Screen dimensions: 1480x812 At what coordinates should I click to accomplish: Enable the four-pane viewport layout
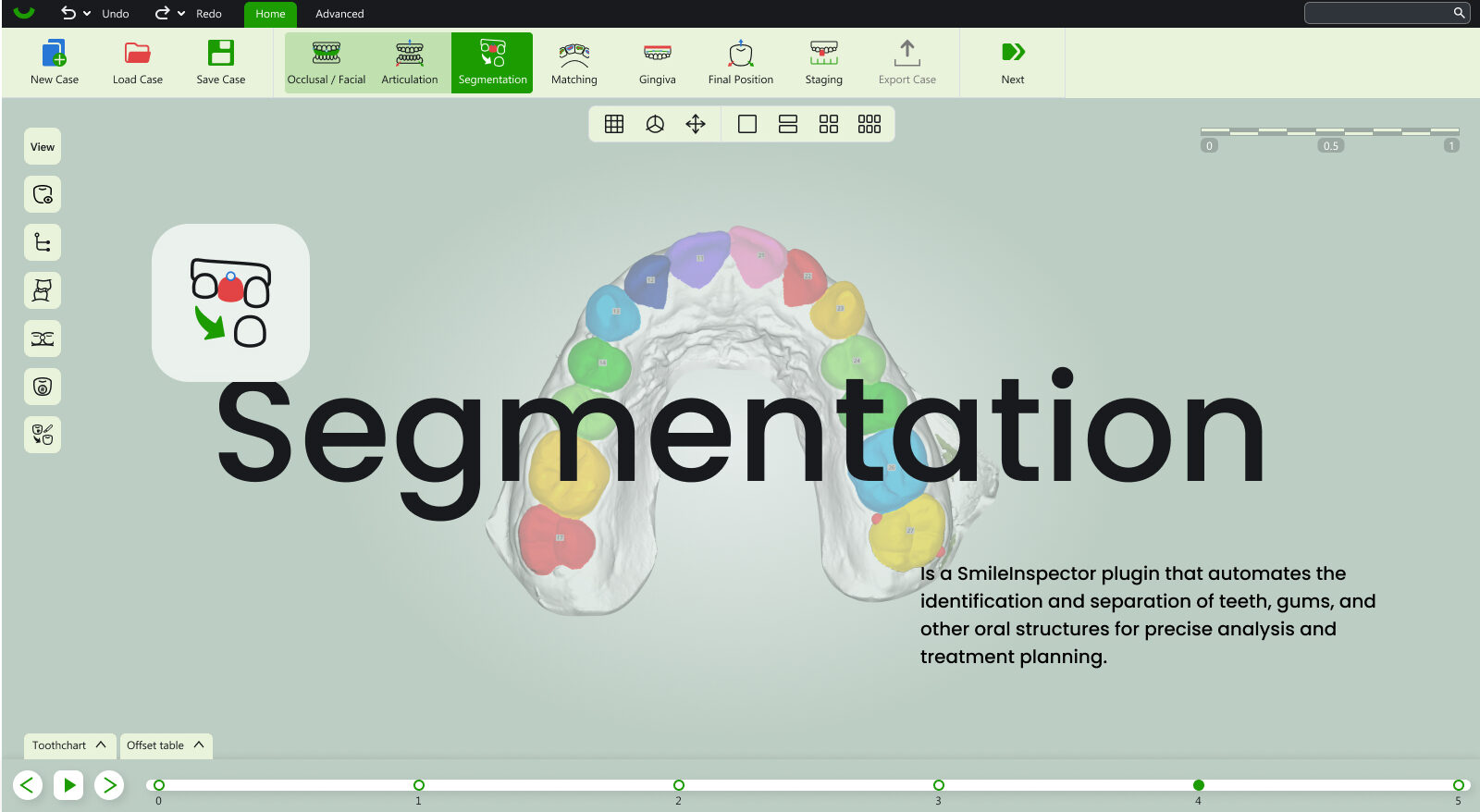[x=829, y=124]
